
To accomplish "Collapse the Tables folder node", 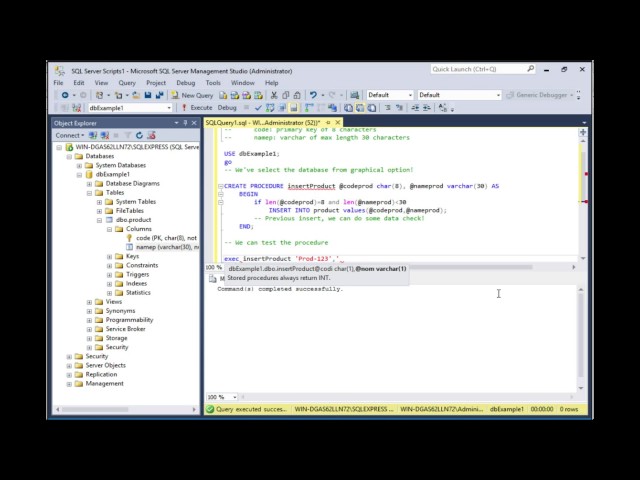I will 89,193.
